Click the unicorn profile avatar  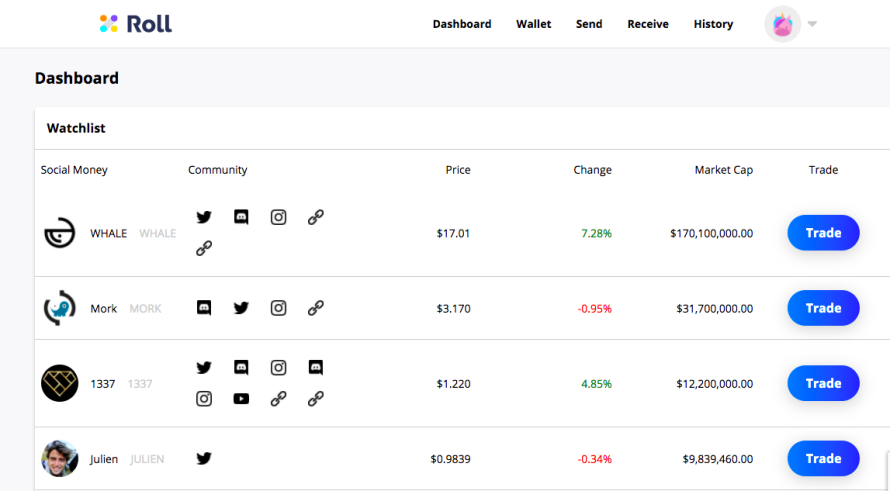pos(782,24)
